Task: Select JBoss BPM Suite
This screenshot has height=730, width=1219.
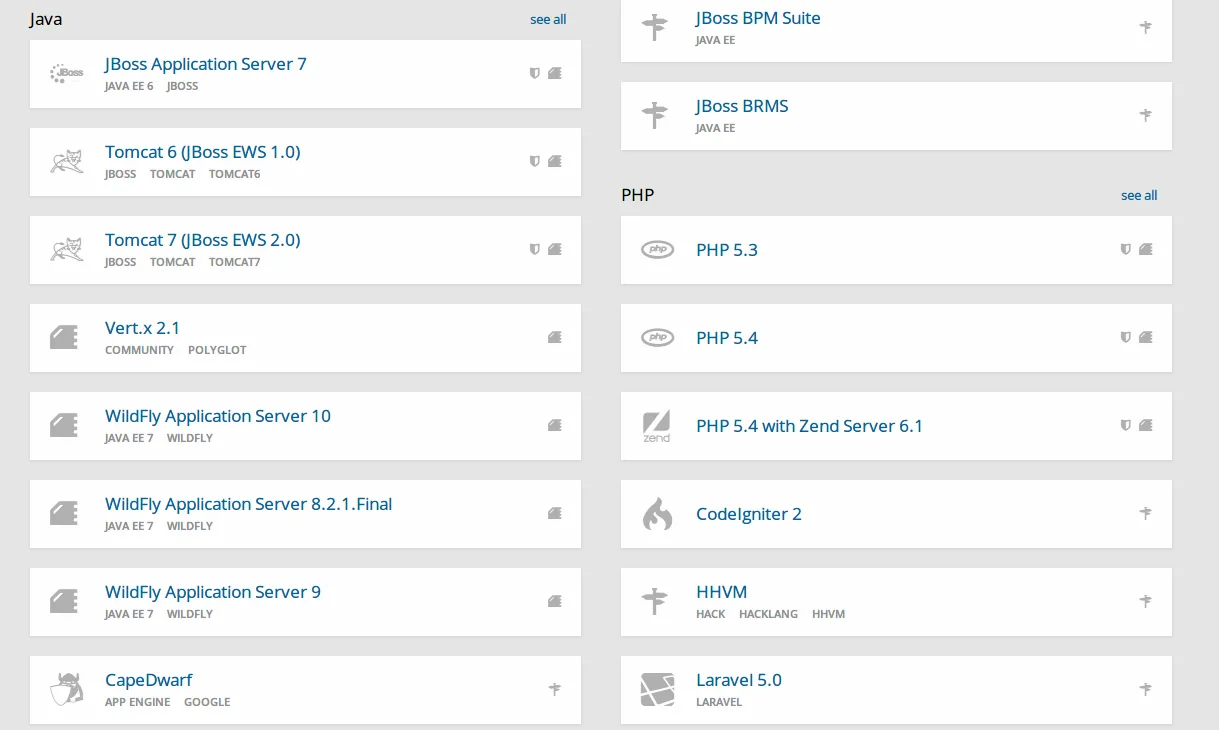Action: pyautogui.click(x=758, y=18)
